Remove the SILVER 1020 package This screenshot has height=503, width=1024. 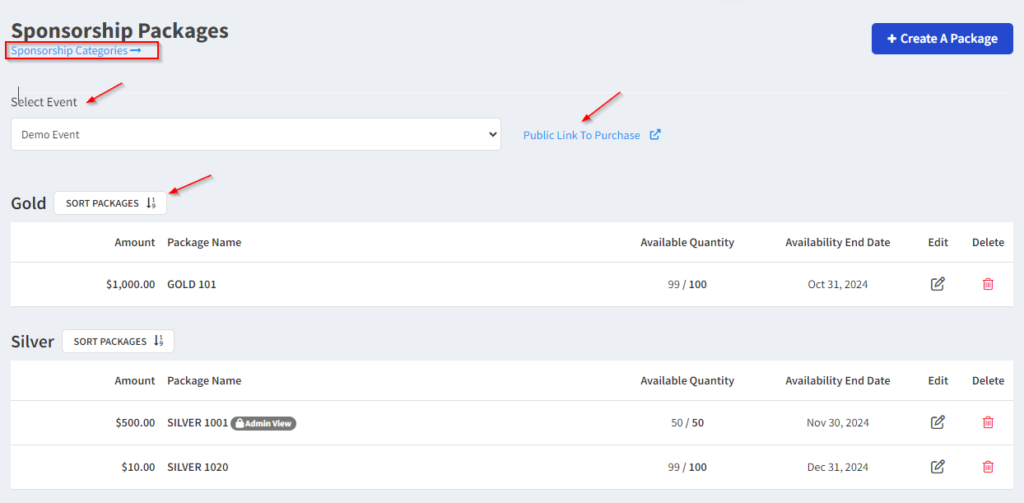[988, 466]
